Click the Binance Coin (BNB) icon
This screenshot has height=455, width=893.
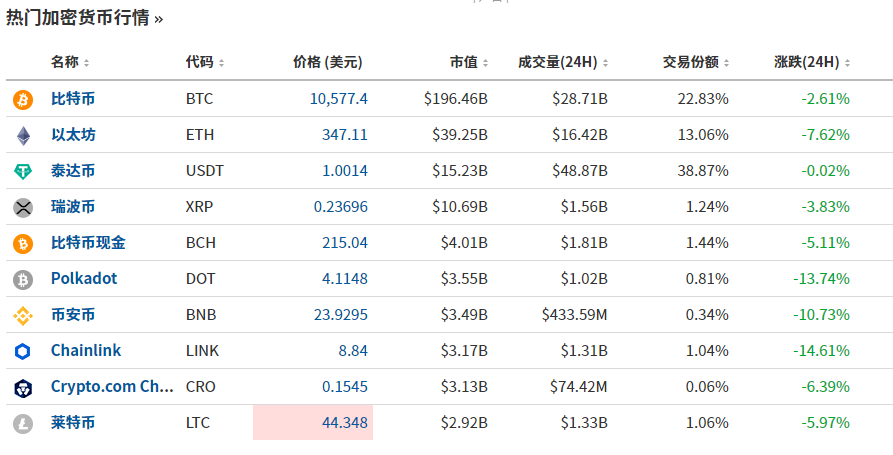[x=23, y=315]
